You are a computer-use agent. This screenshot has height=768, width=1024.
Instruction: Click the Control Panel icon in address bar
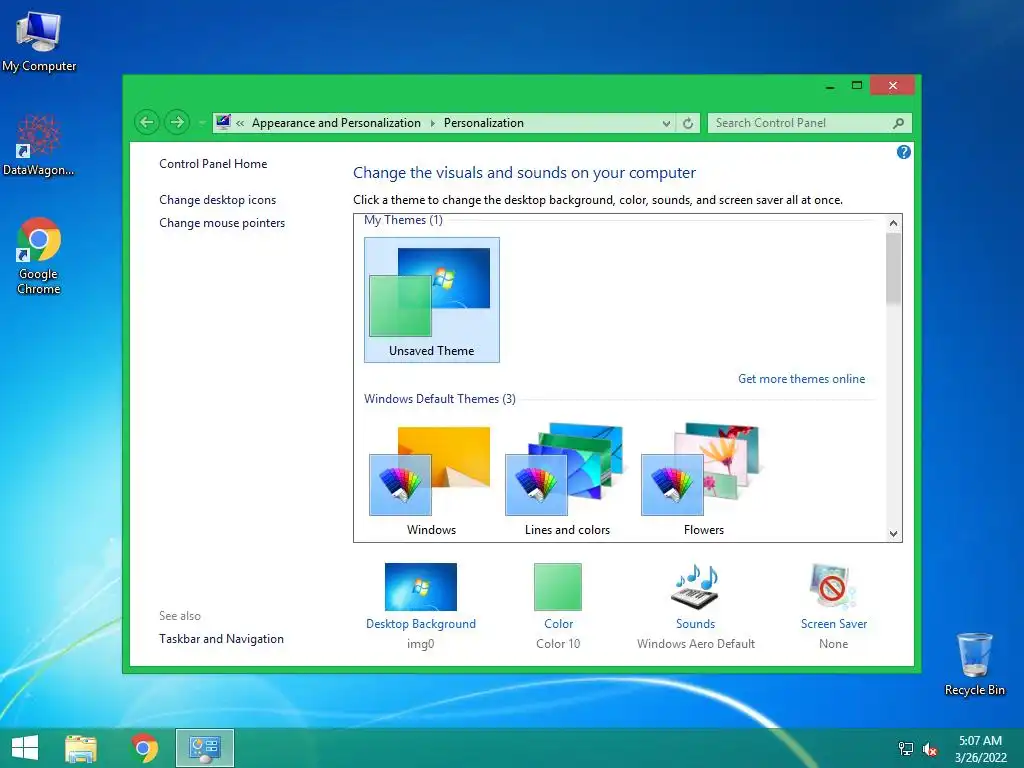223,122
